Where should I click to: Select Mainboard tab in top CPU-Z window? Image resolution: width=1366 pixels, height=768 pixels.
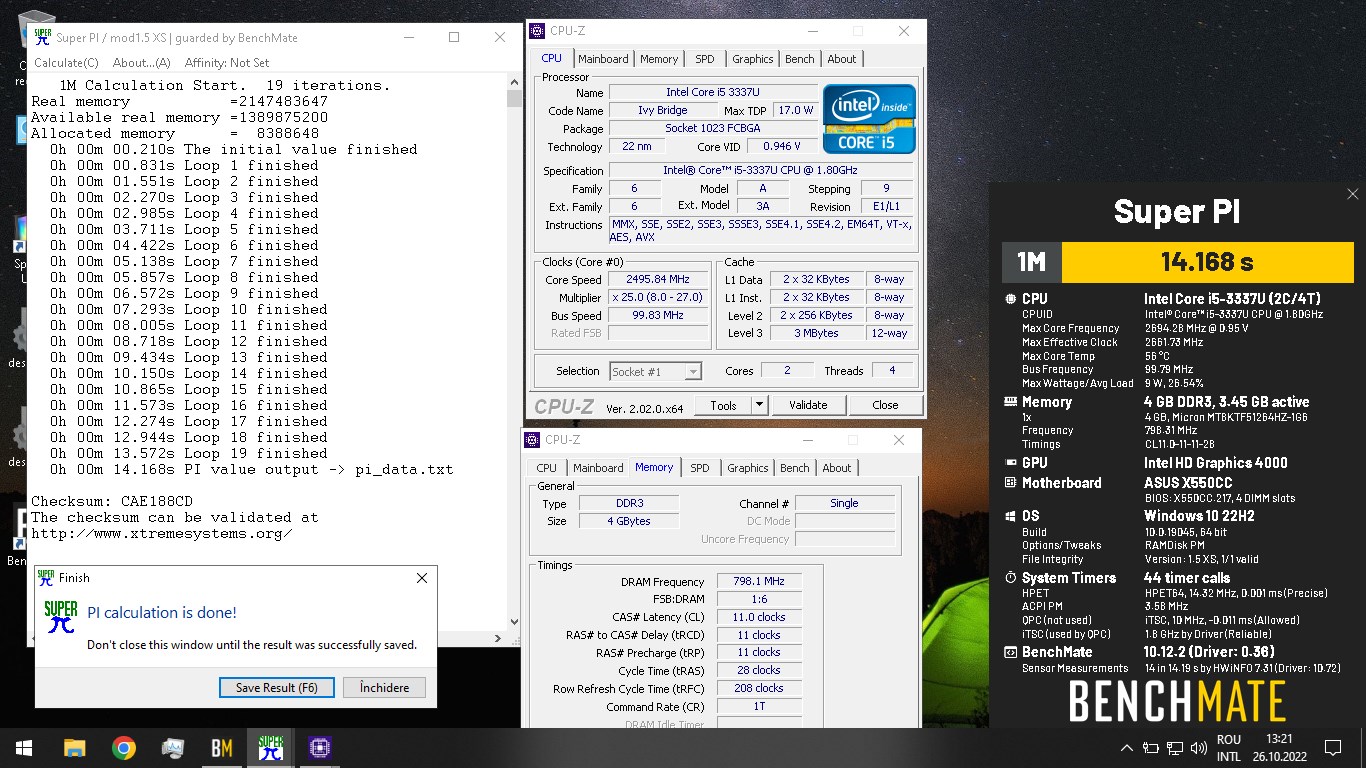(603, 59)
